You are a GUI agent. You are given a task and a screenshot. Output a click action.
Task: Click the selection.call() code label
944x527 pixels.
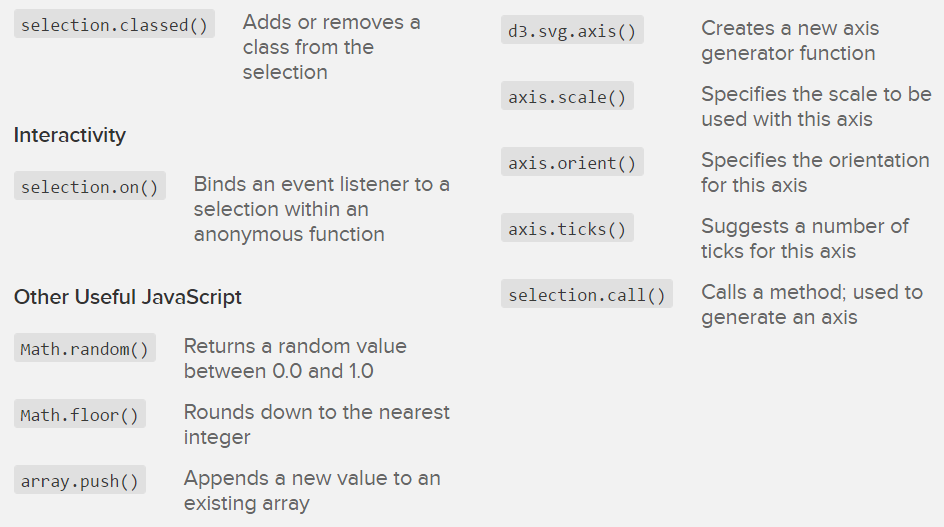pyautogui.click(x=586, y=295)
